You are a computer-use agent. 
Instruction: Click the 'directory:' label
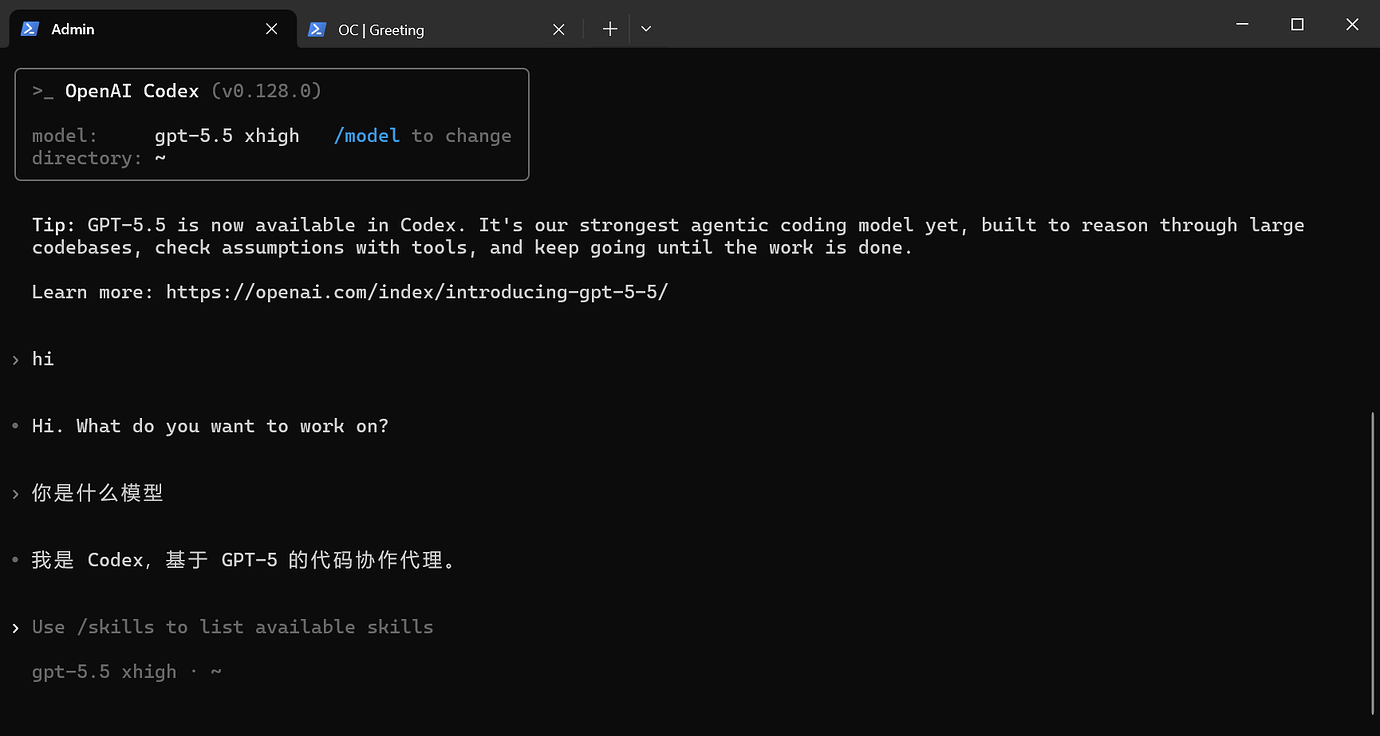pyautogui.click(x=87, y=158)
